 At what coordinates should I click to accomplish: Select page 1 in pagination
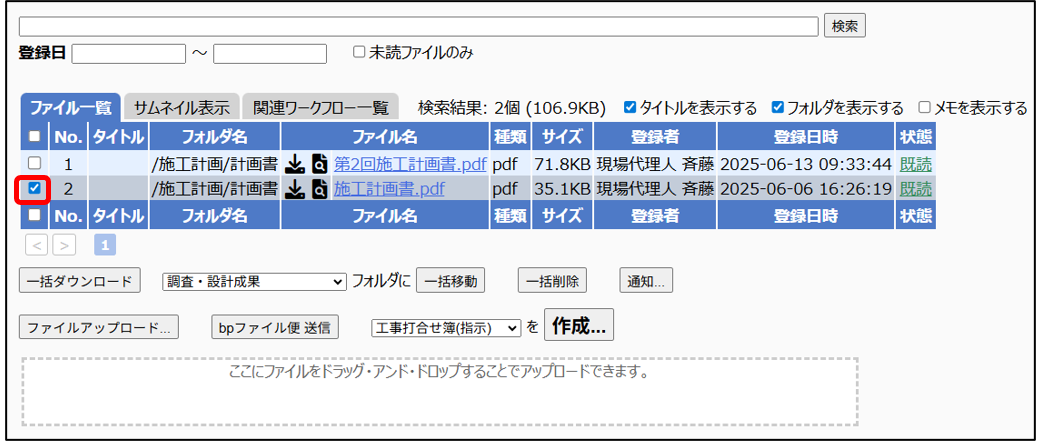[x=105, y=244]
